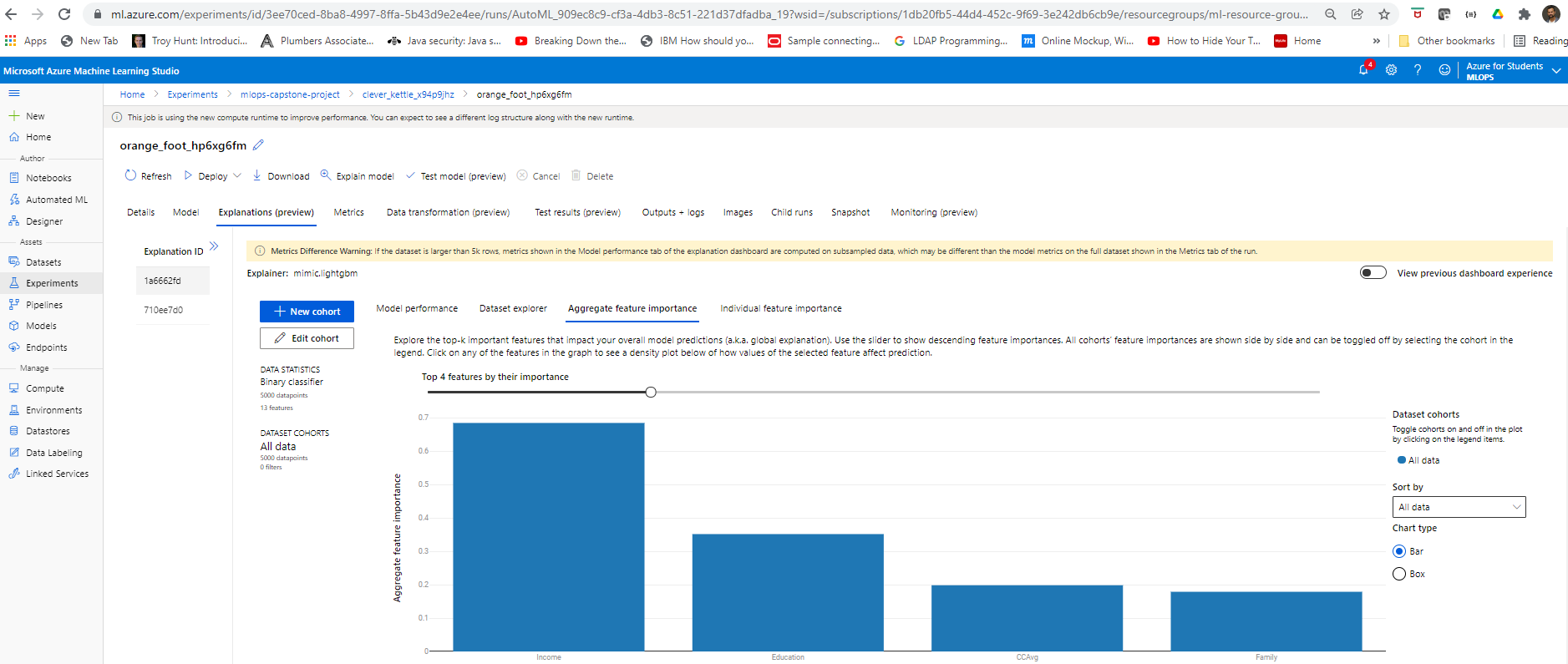The width and height of the screenshot is (1568, 664).
Task: Open Notebooks in sidebar
Action: point(48,178)
